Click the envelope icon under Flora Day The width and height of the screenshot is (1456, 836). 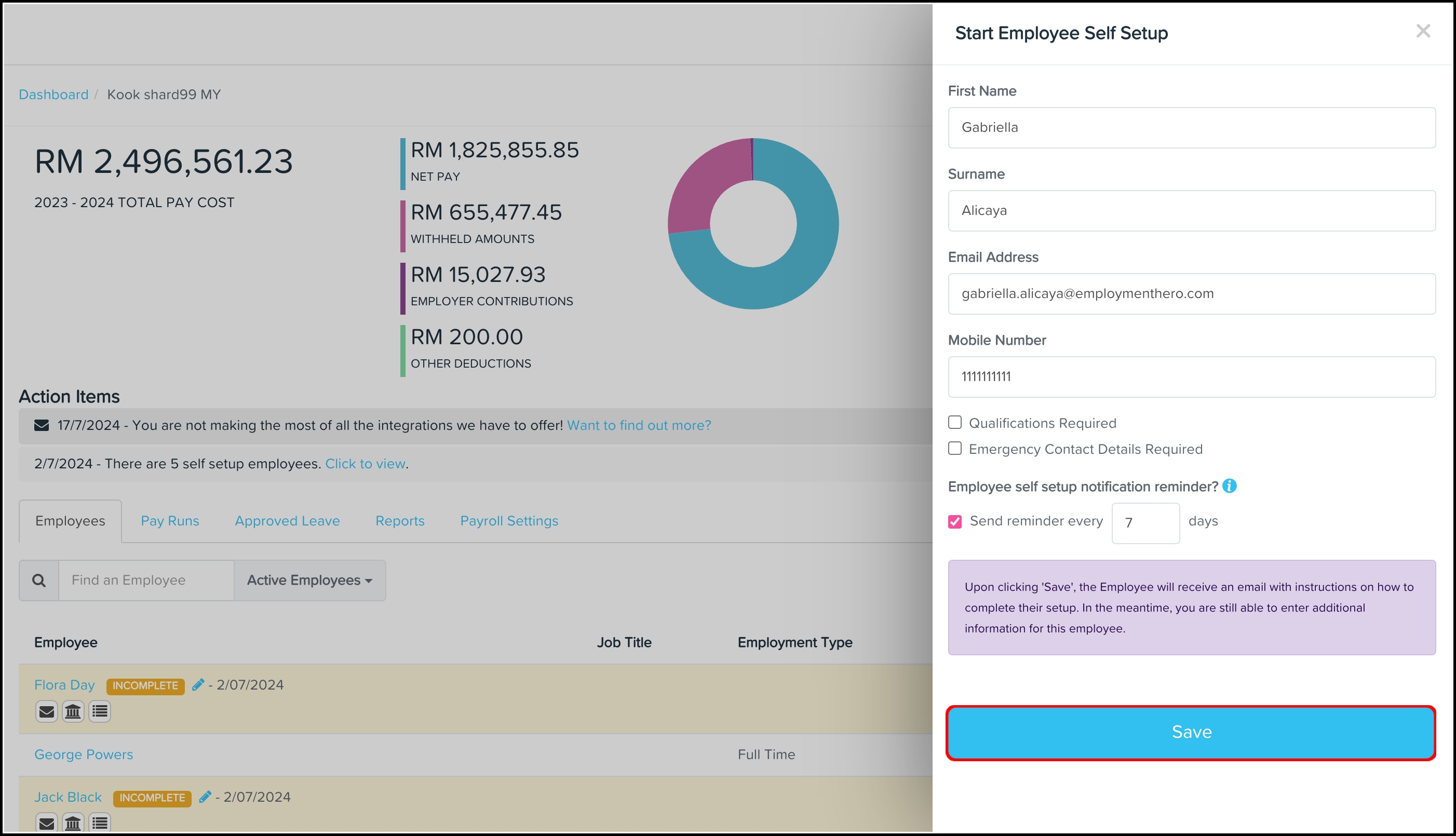(47, 711)
